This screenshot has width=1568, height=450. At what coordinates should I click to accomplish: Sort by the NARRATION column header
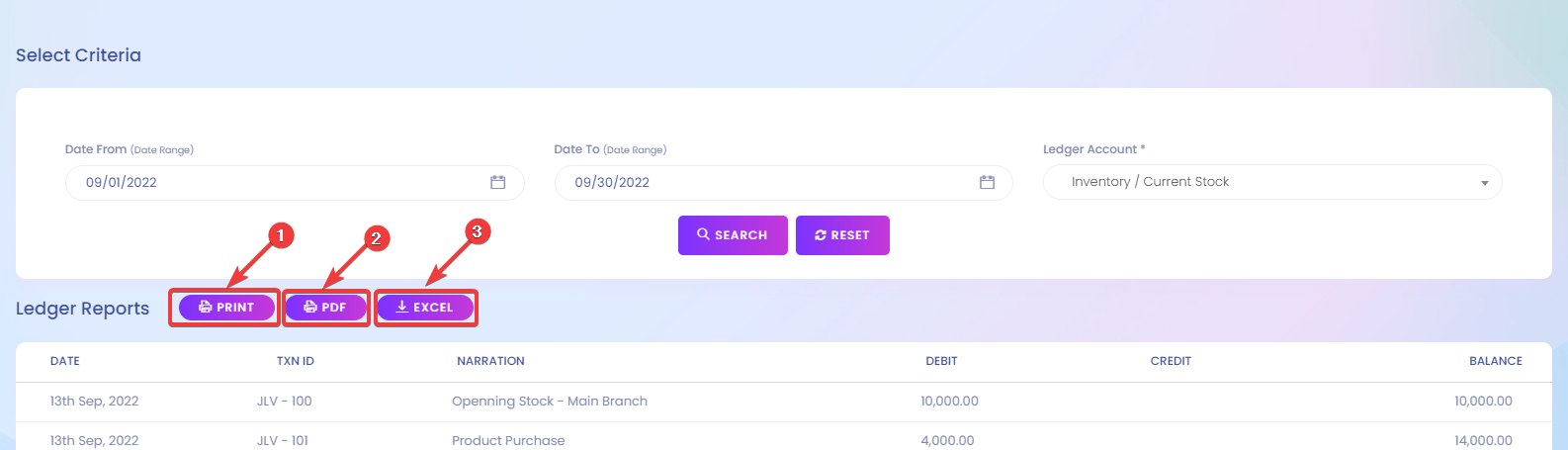tap(490, 361)
